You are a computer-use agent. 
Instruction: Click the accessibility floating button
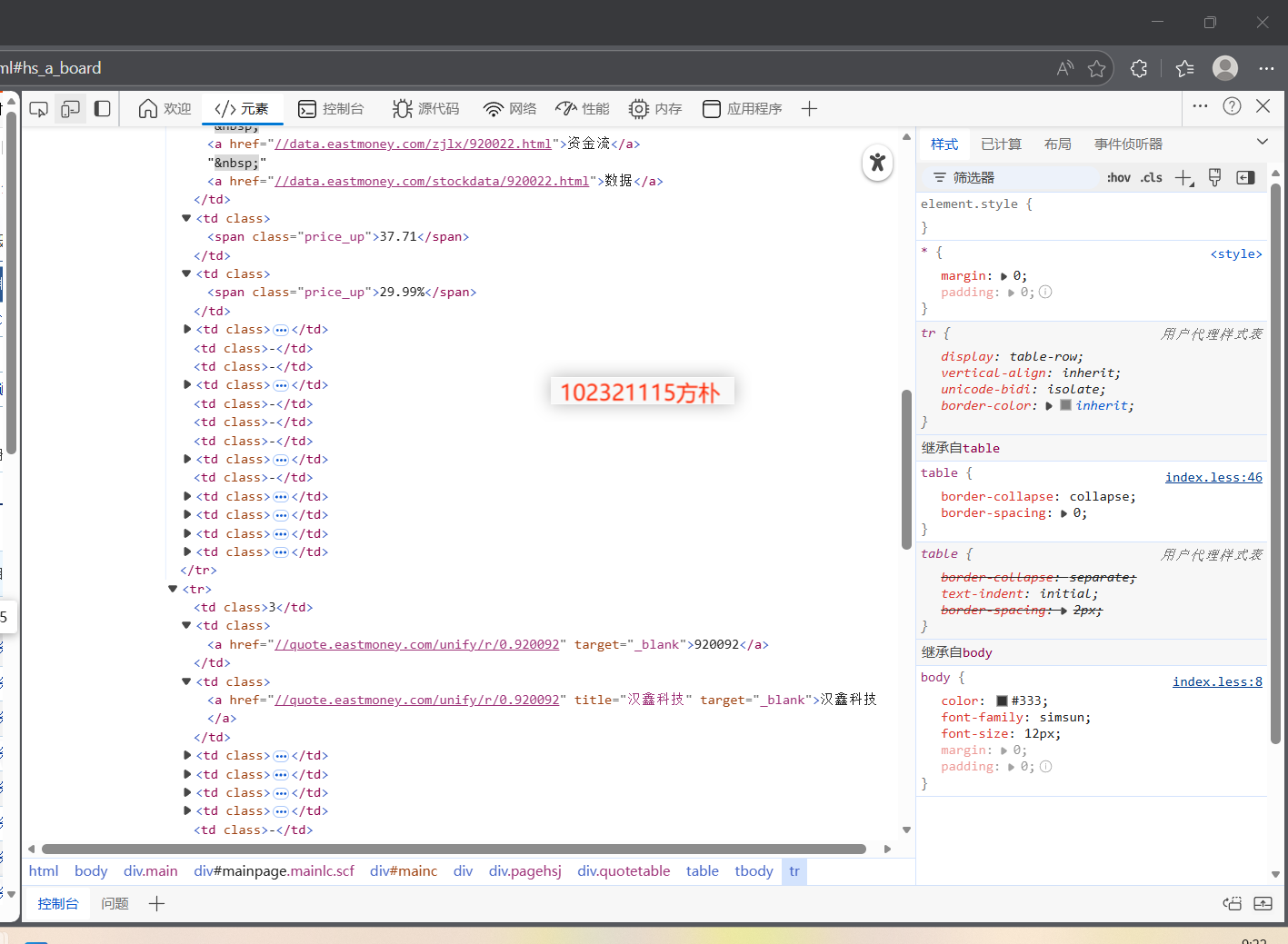tap(877, 163)
